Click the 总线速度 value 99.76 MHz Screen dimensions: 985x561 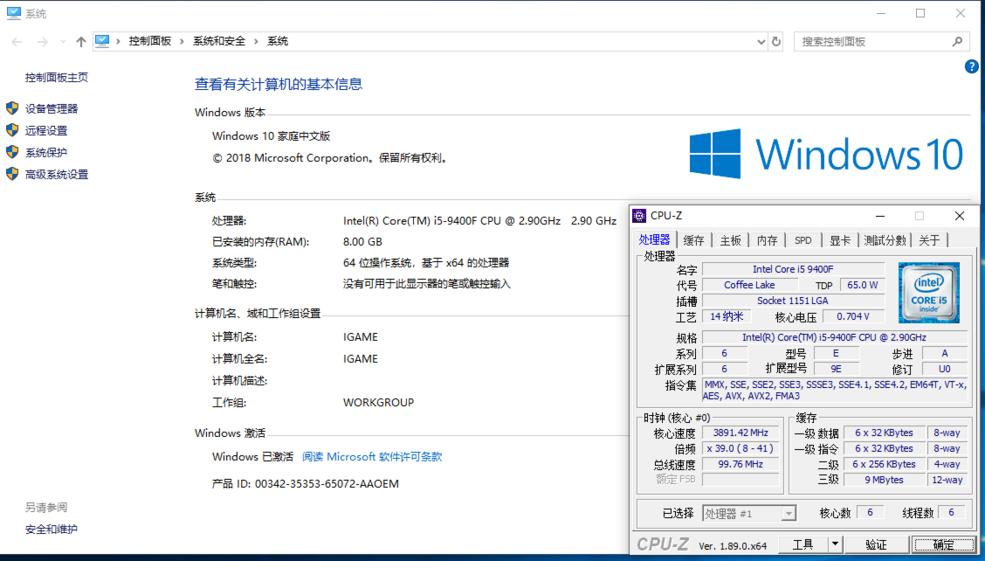(741, 464)
